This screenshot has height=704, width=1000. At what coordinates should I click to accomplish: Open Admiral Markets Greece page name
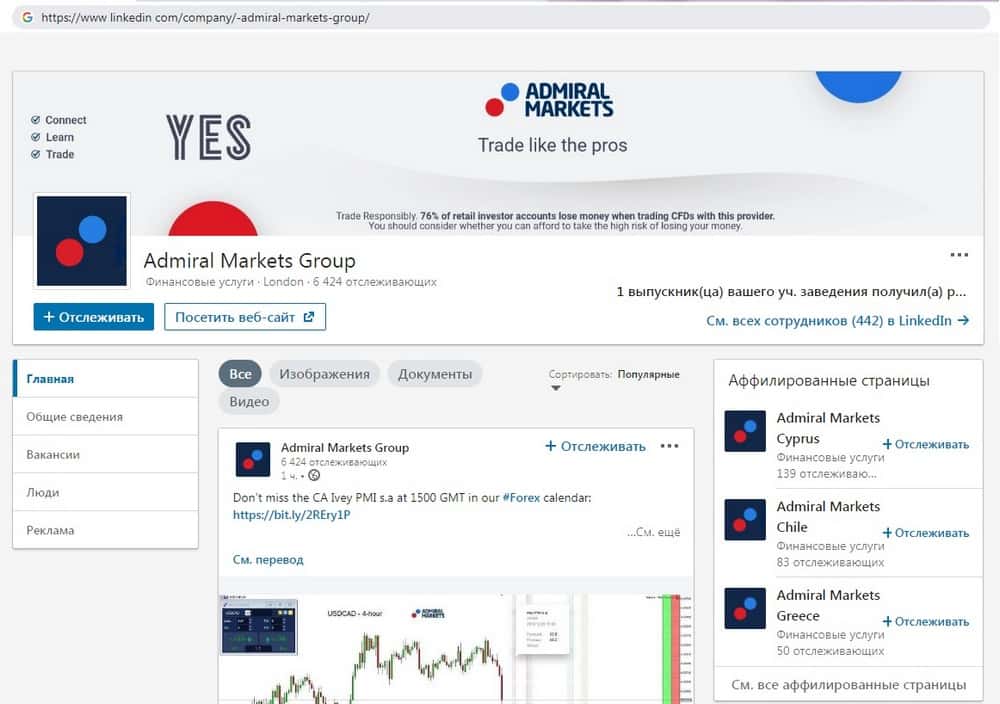tap(828, 605)
